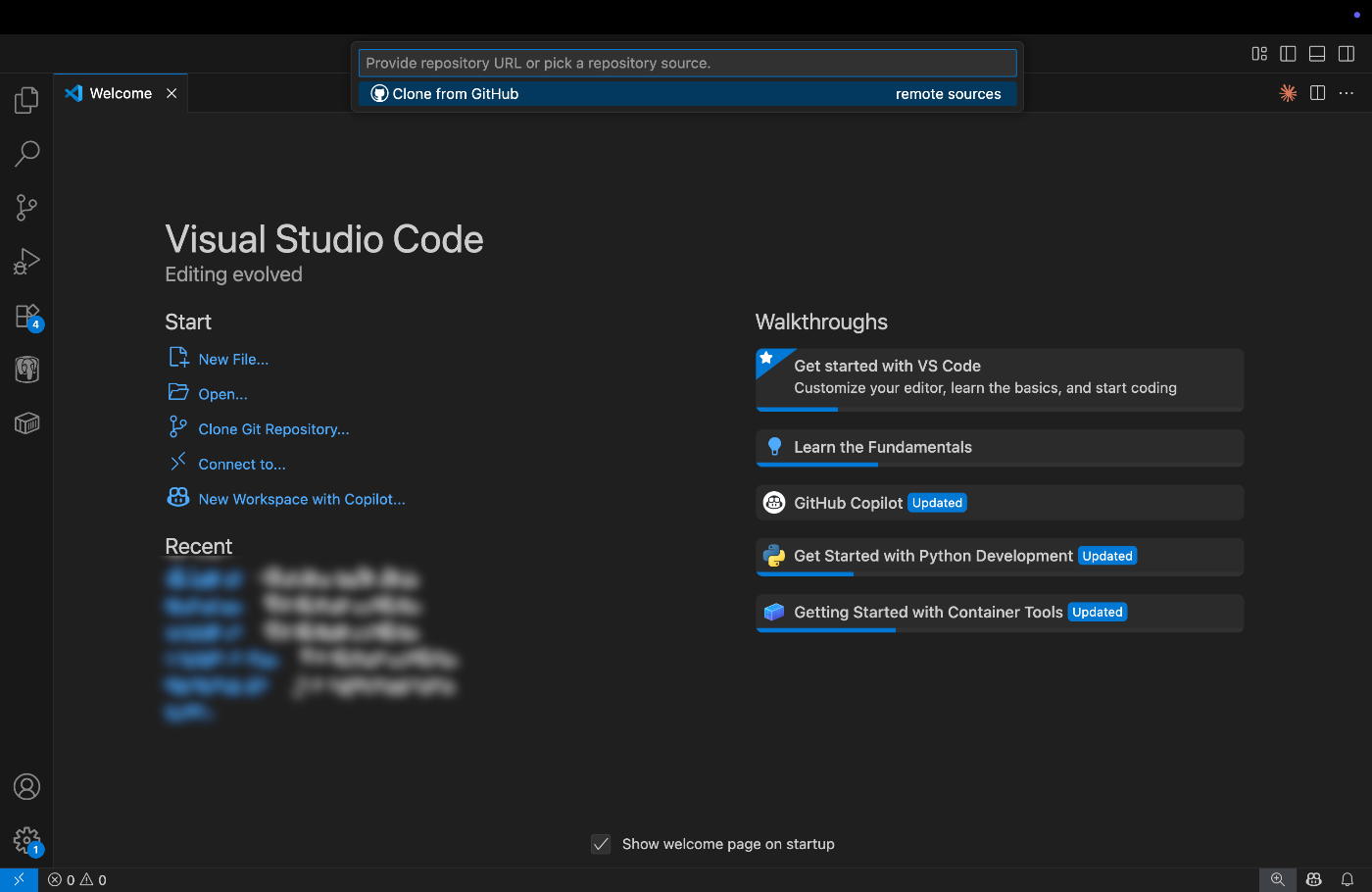Screen dimensions: 1372x892
Task: Click Customize Layout icon in title bar
Action: click(1259, 54)
